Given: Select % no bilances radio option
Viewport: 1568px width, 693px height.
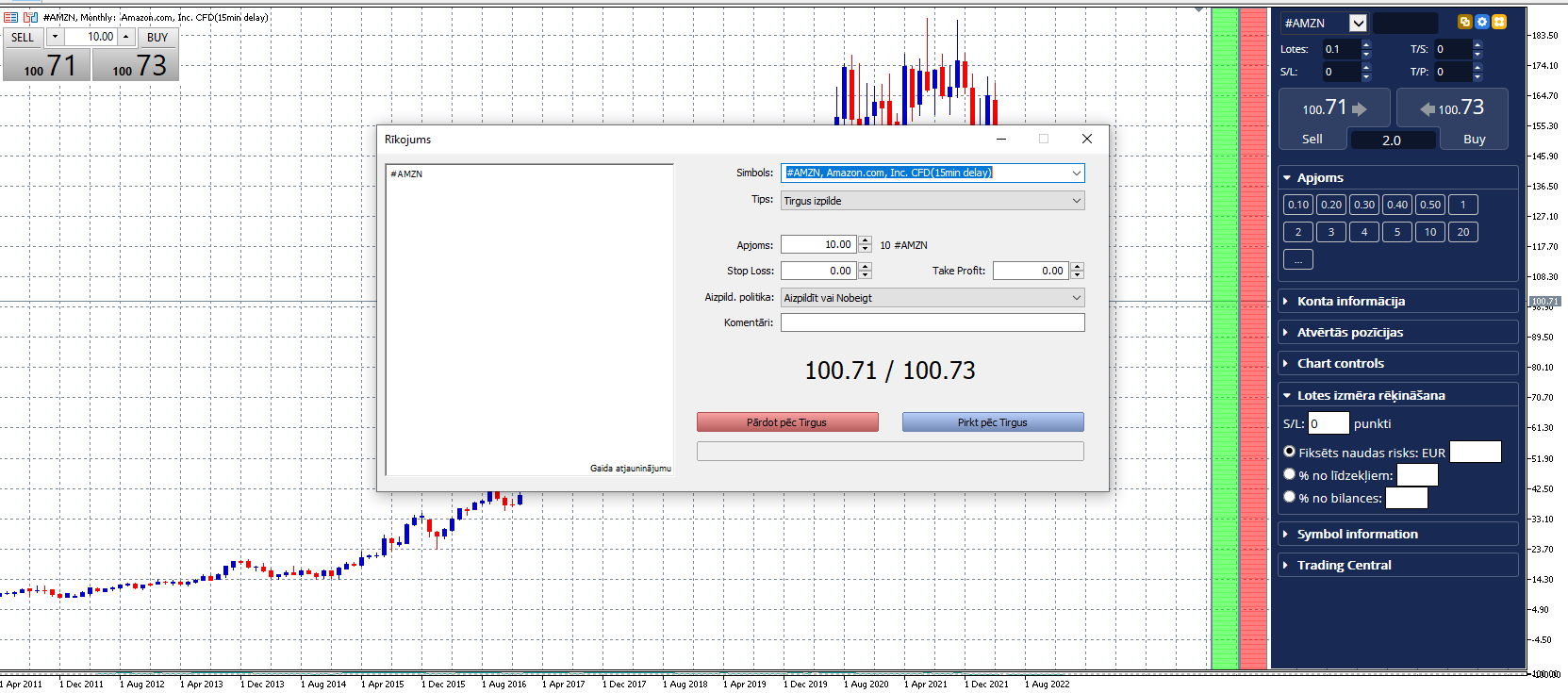Looking at the screenshot, I should tap(1289, 497).
